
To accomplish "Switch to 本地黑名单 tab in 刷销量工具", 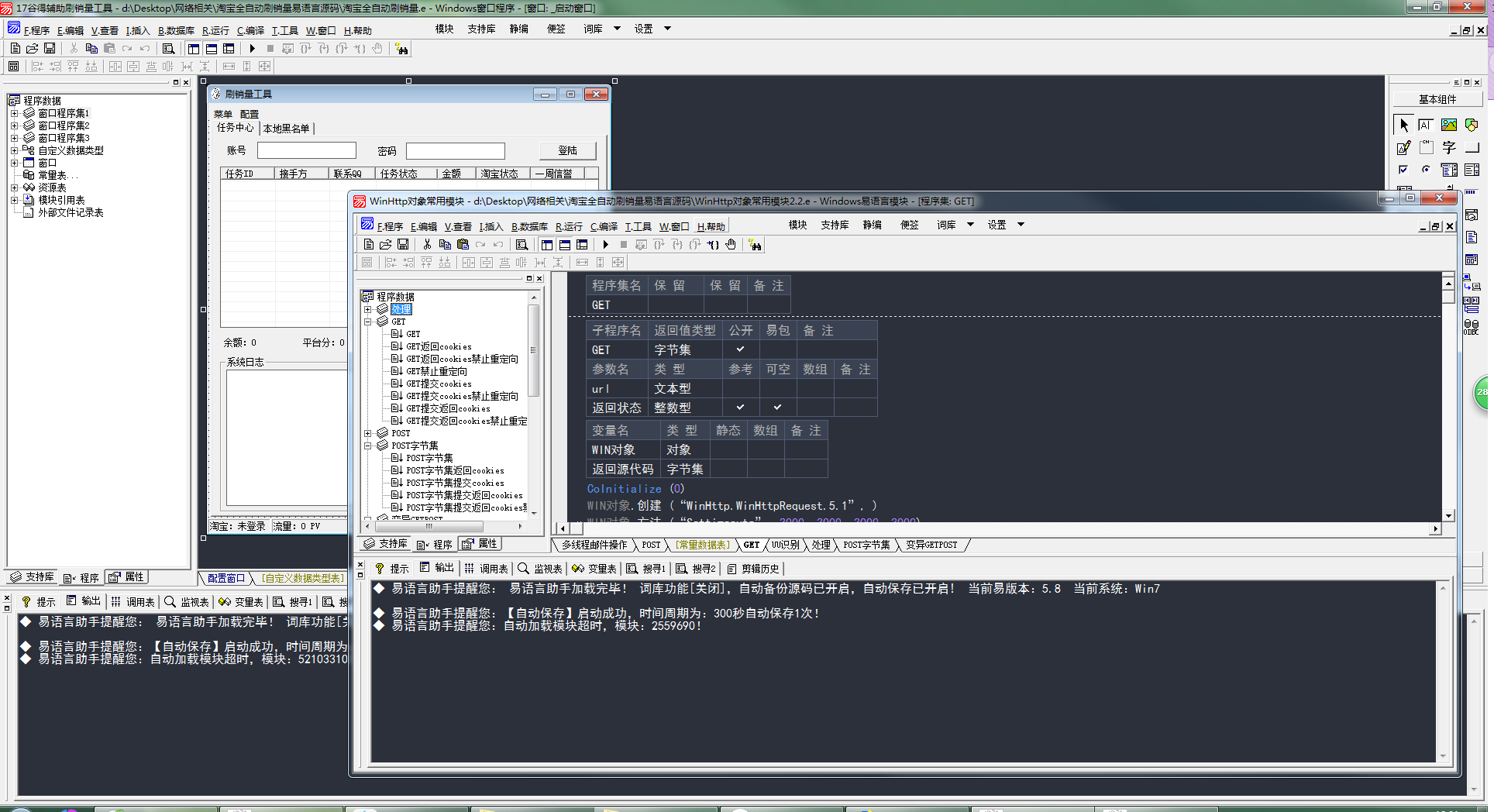I will (x=286, y=129).
